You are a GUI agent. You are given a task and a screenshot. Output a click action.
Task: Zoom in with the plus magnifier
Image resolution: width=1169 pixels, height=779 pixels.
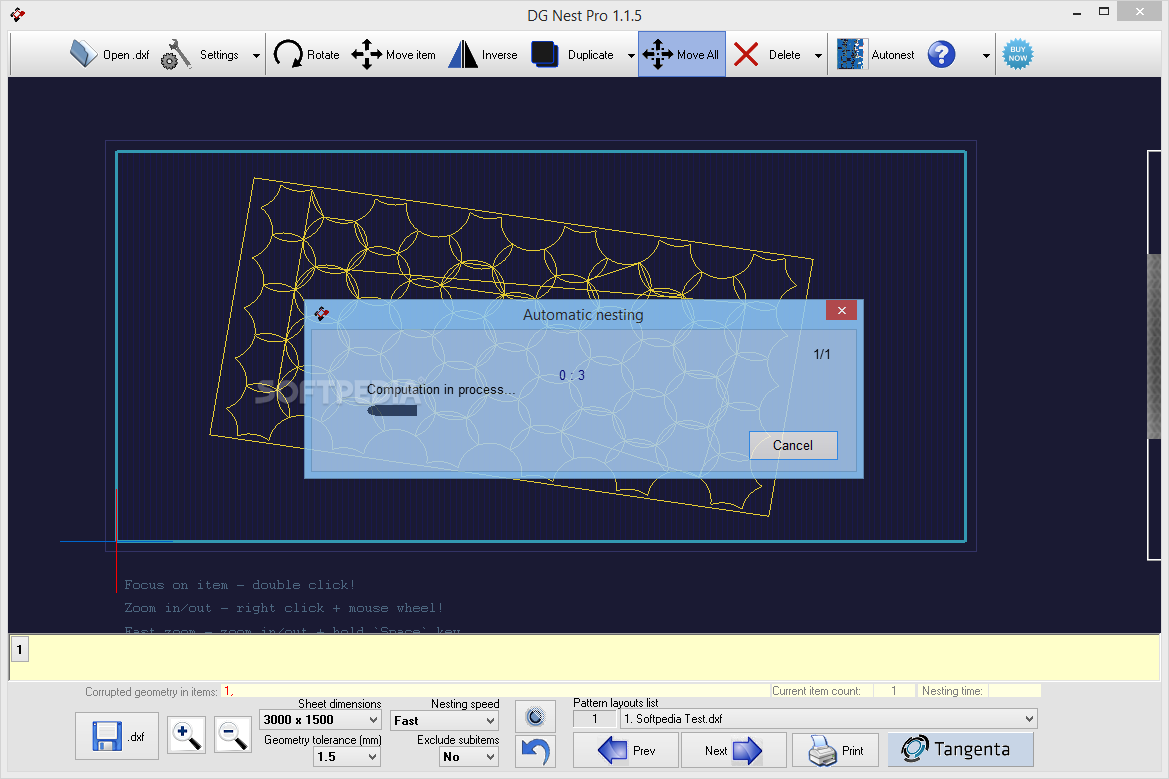(x=186, y=735)
